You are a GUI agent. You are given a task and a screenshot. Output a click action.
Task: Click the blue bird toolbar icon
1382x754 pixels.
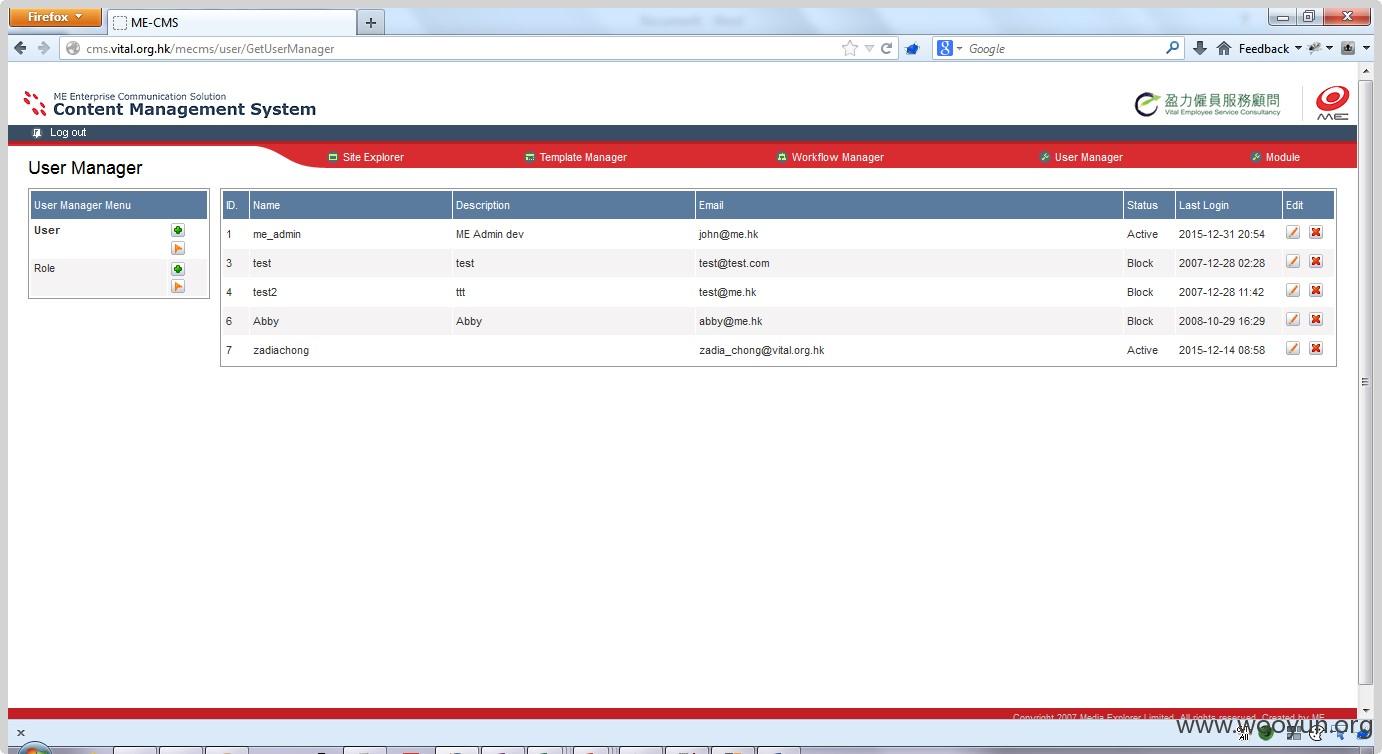point(912,48)
